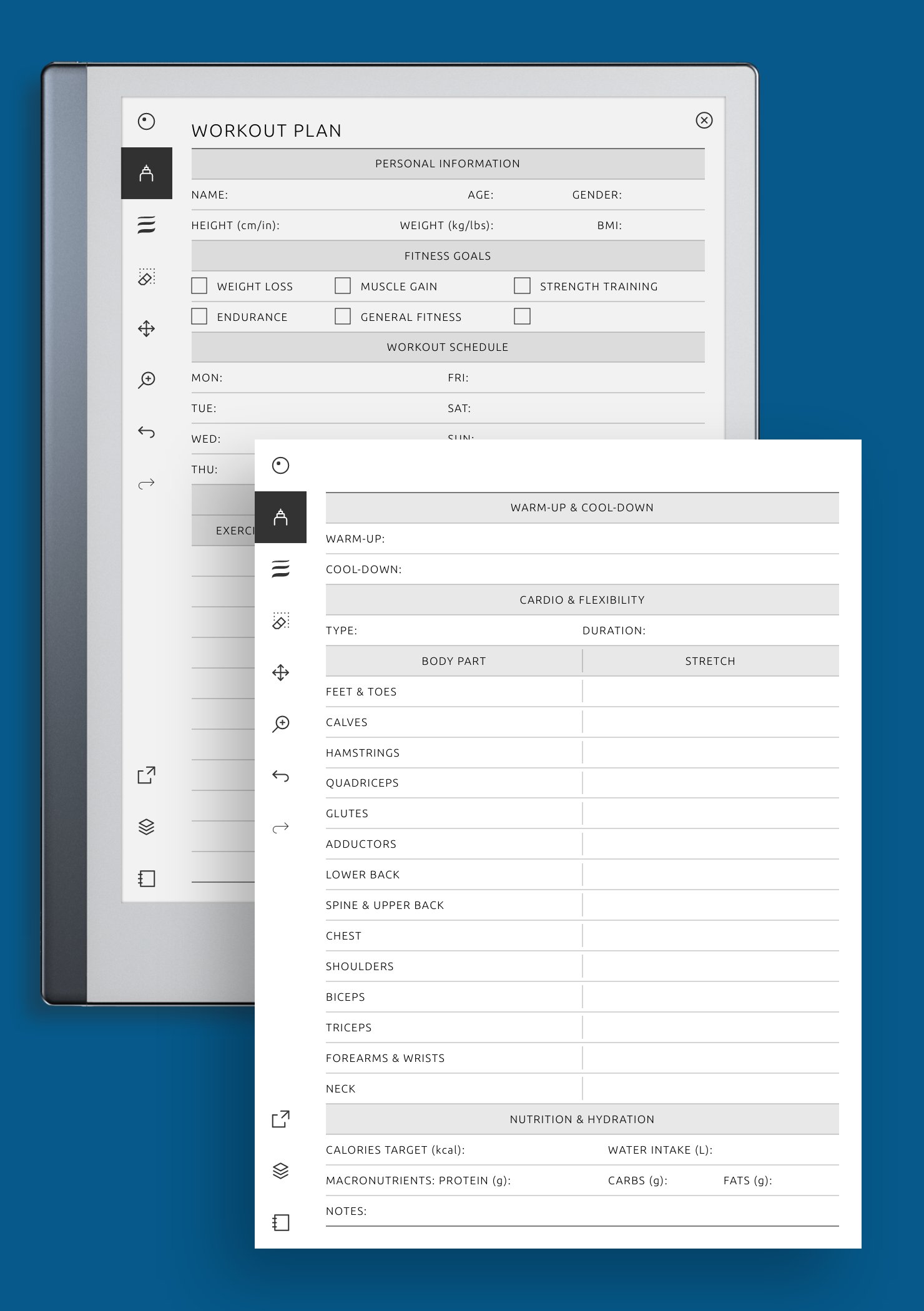Select the eraser selection tool on tablet sidebar

pyautogui.click(x=147, y=277)
